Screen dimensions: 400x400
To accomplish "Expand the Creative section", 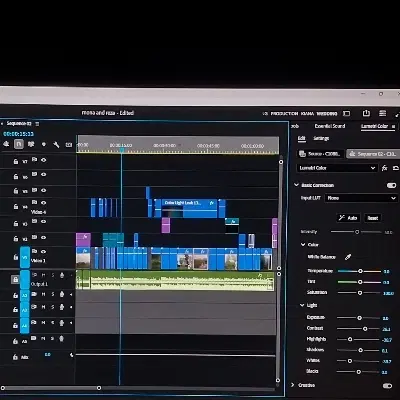I will click(293, 385).
